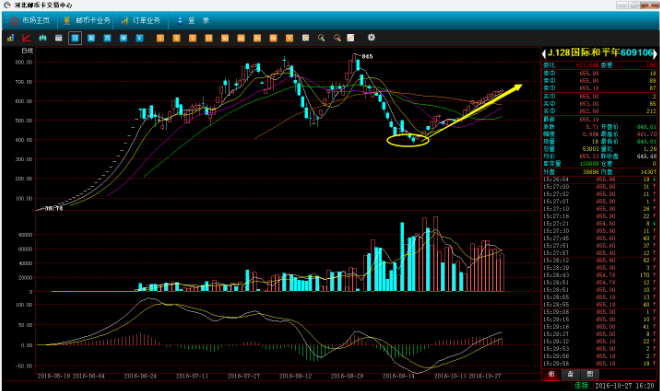660x391 pixels.
Task: Open the drawing pencil tool icon
Action: [x=351, y=38]
